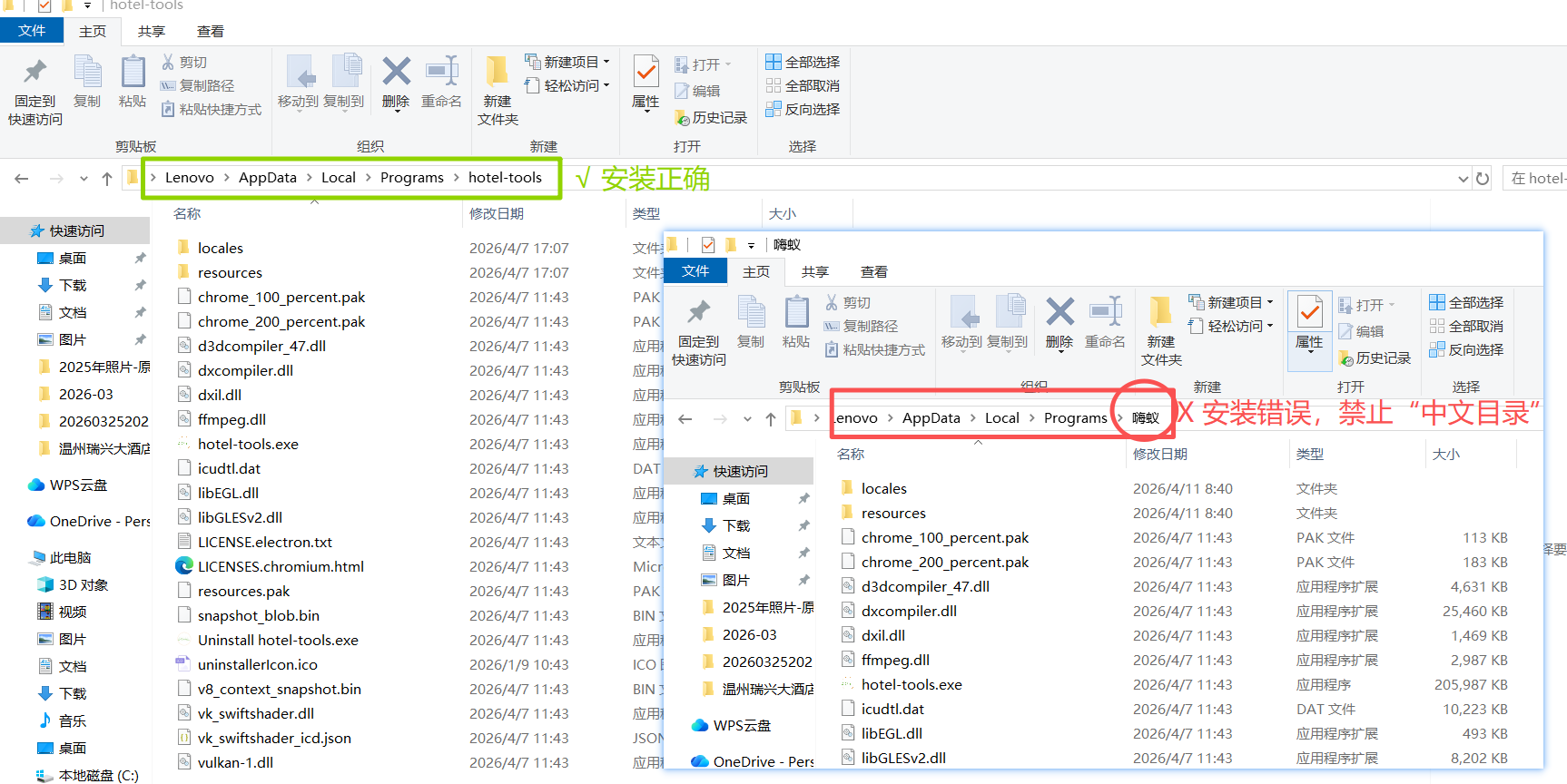This screenshot has height=784, width=1567.
Task: Click Programs breadcrumb in hotel-tools address bar
Action: click(x=412, y=178)
